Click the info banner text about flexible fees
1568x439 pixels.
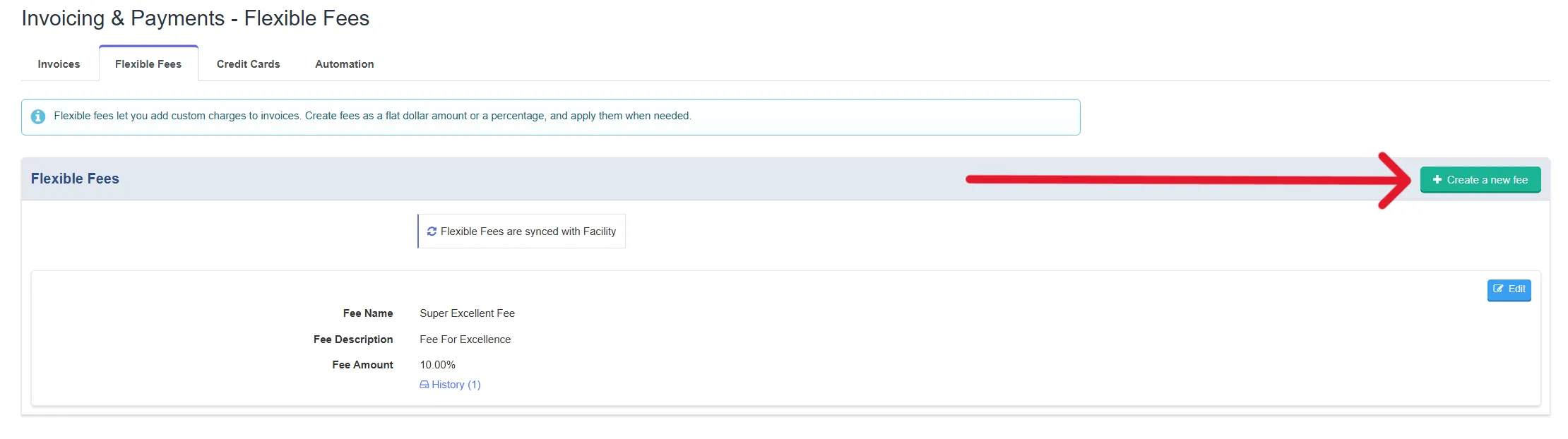[x=373, y=116]
